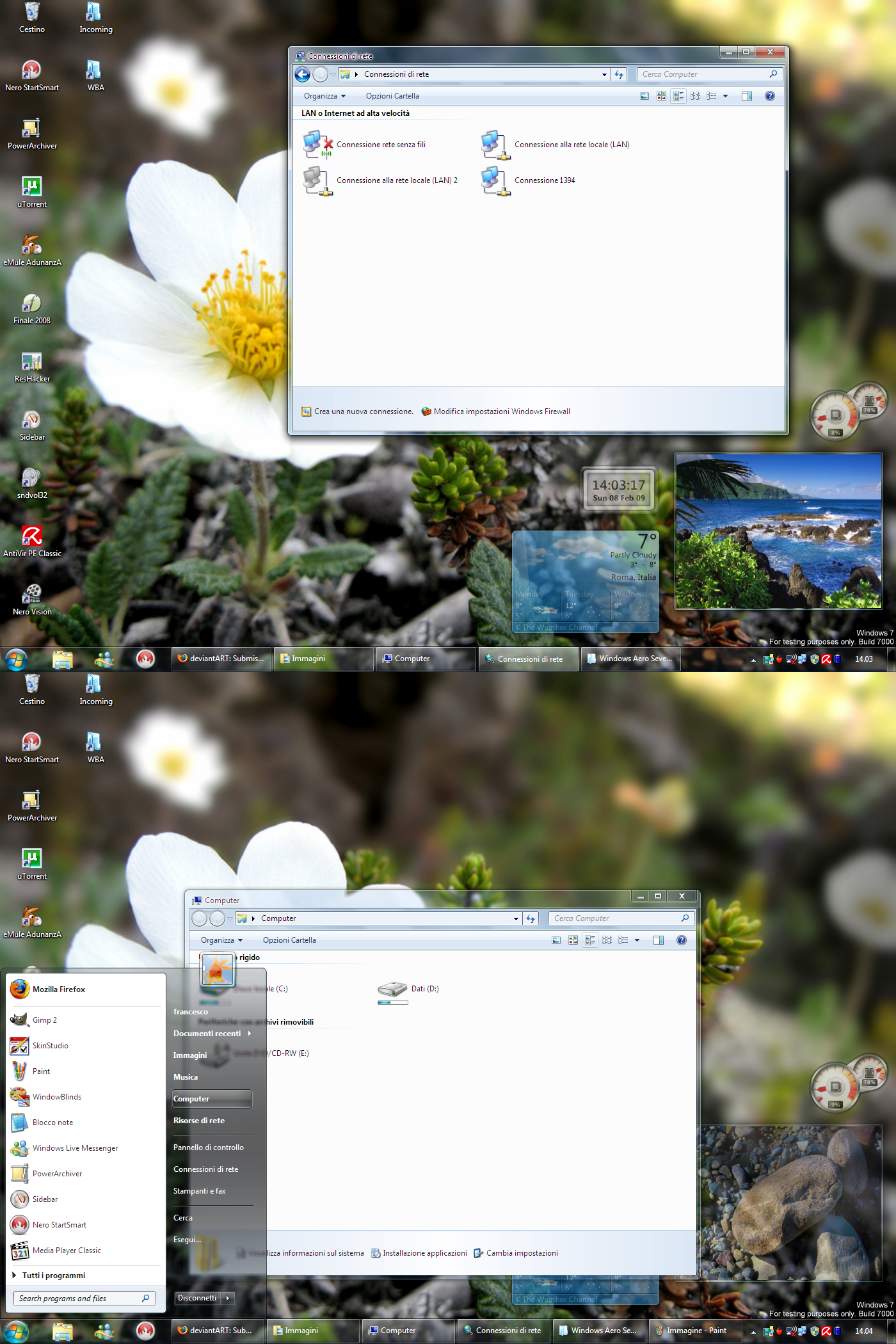This screenshot has height=1344, width=896.
Task: Expand Organizza menu in Computer window
Action: 221,940
